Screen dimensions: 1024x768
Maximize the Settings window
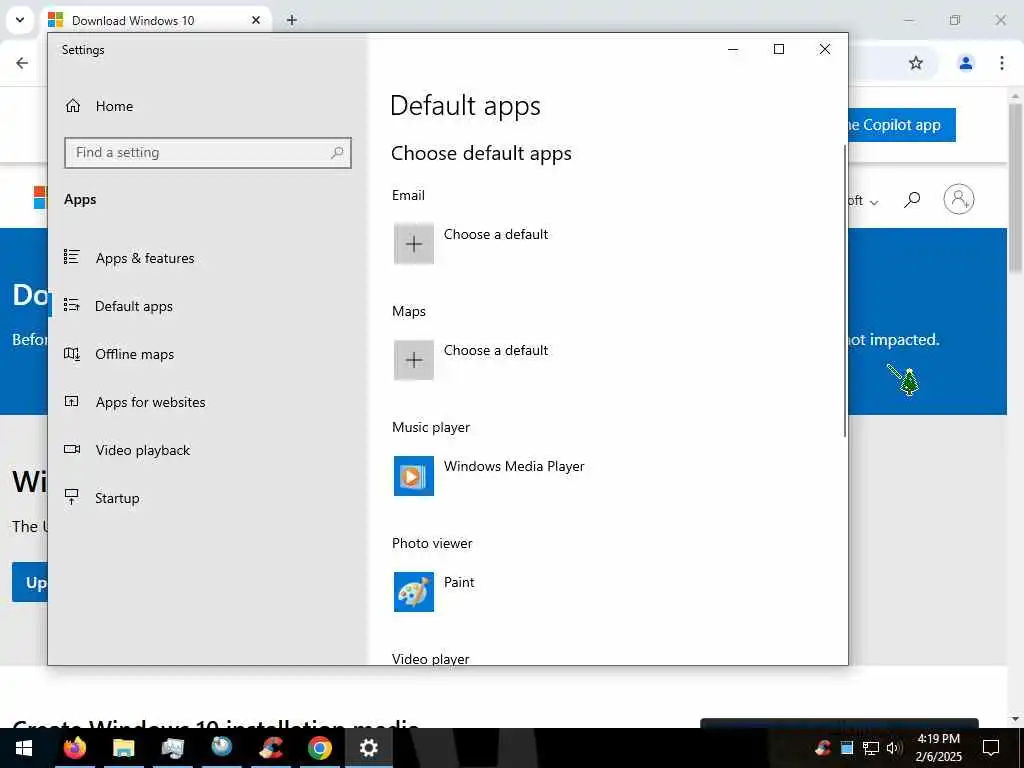tap(778, 50)
